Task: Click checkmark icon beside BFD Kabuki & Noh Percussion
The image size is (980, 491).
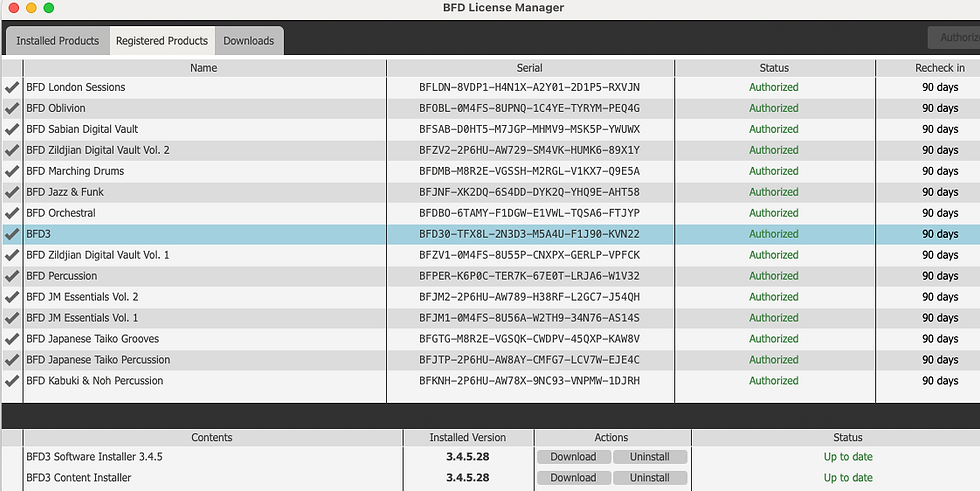Action: coord(11,380)
